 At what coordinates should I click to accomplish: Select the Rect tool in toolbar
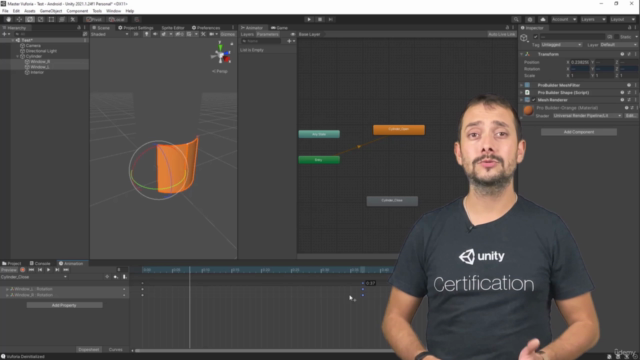[51, 19]
